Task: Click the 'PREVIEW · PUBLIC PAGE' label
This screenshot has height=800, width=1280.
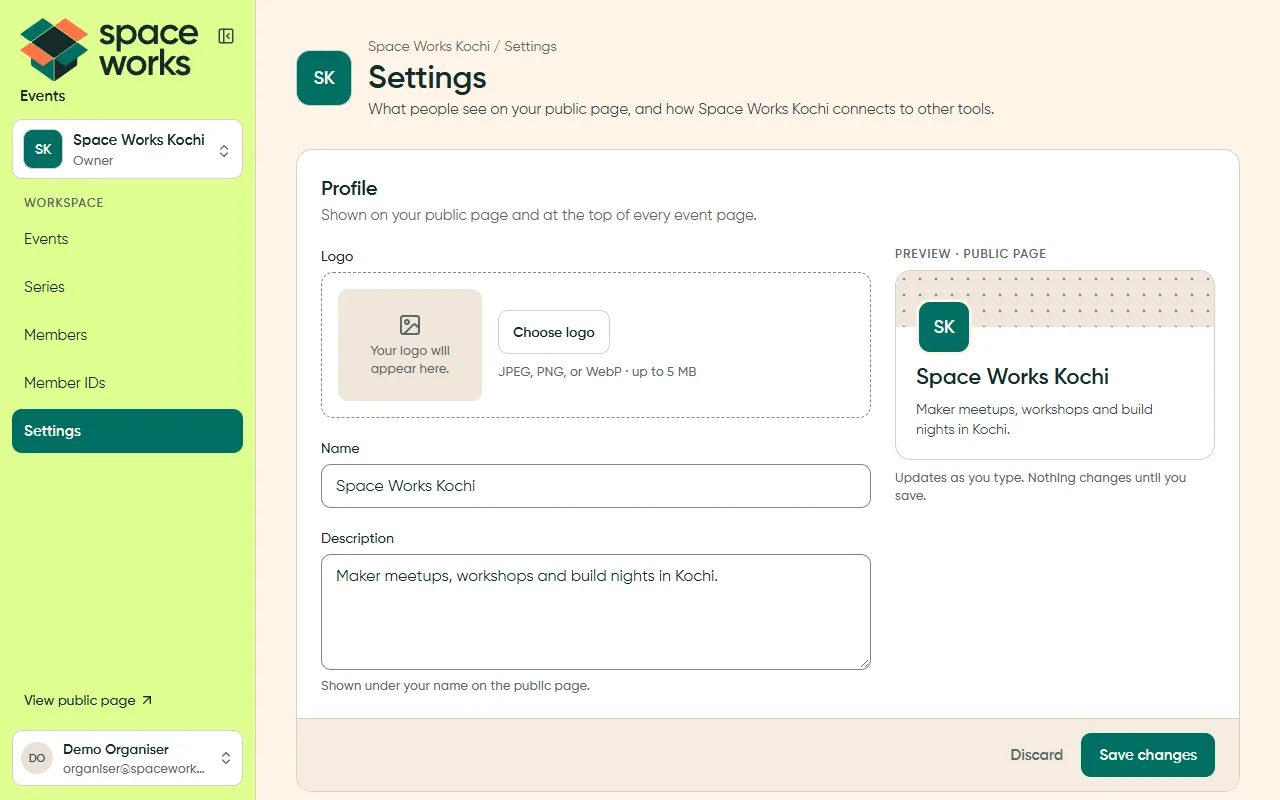Action: [x=970, y=254]
